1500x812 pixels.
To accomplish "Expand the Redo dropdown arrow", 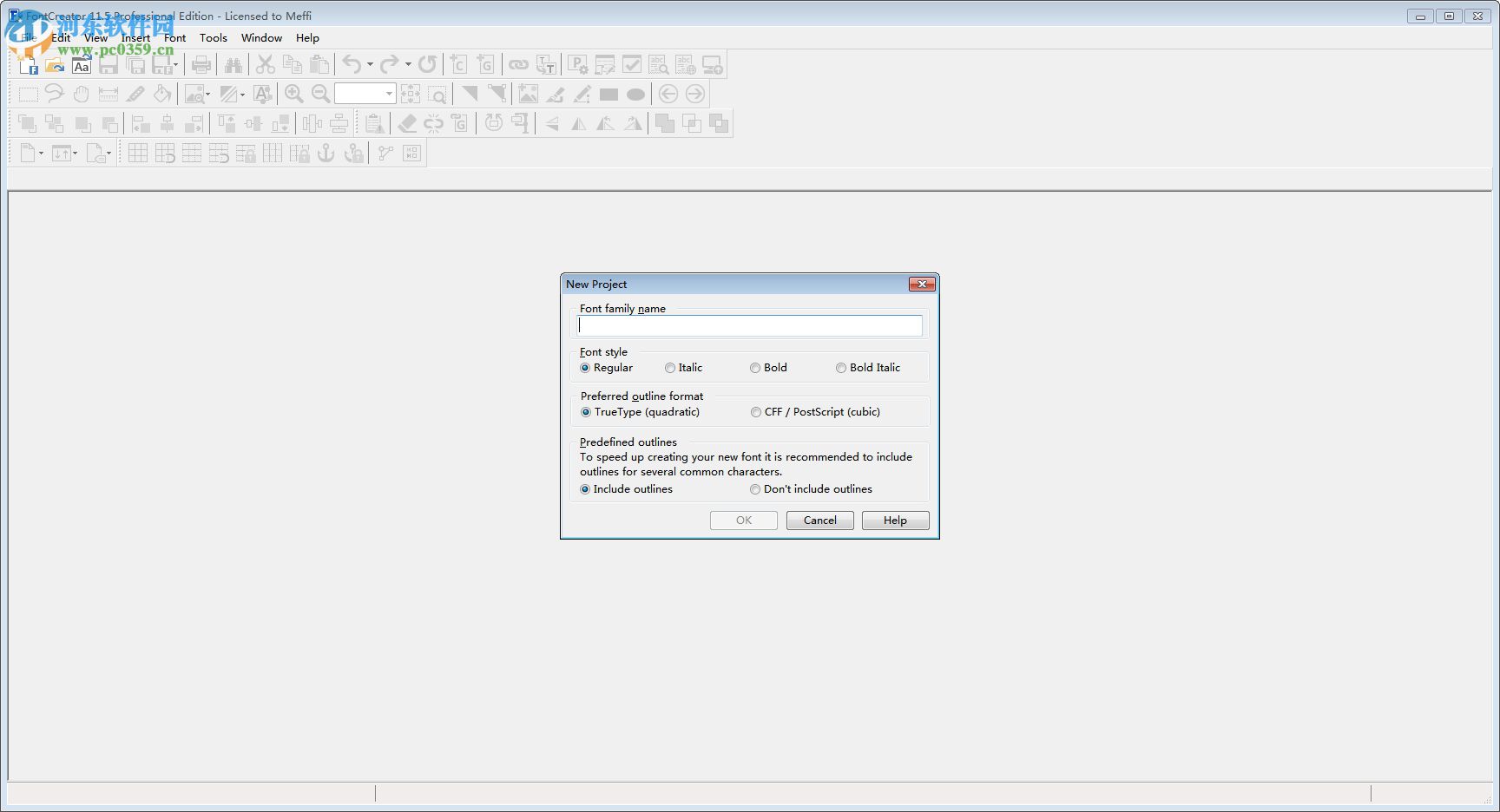I will (408, 64).
